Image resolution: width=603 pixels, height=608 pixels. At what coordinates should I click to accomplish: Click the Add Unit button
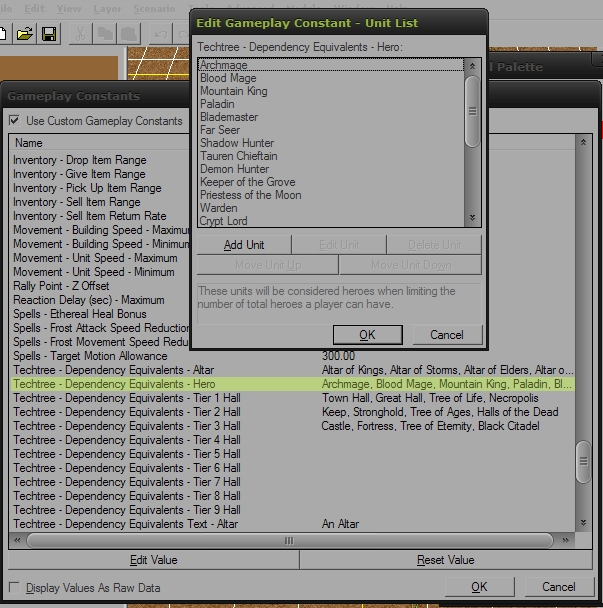(x=244, y=245)
